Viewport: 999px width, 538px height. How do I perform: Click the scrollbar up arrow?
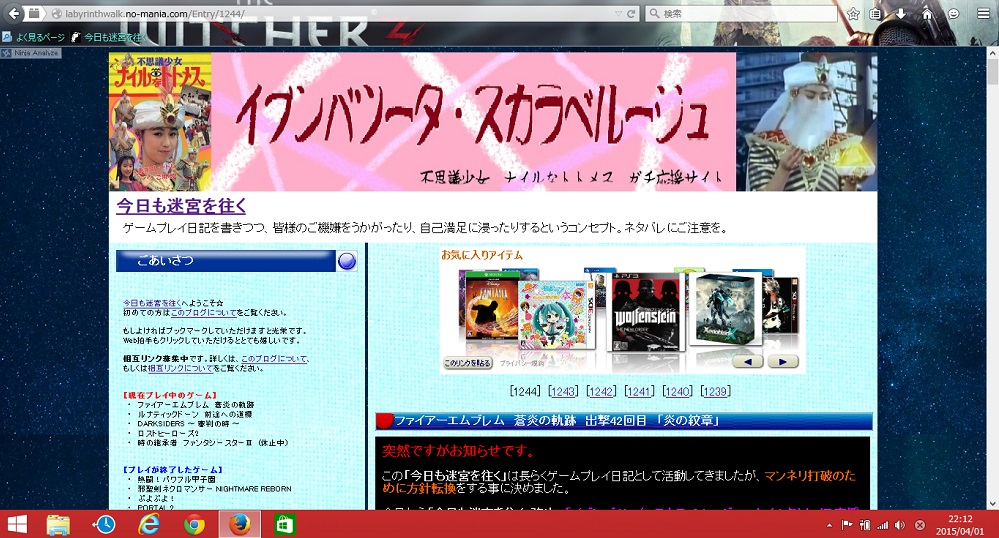point(993,54)
